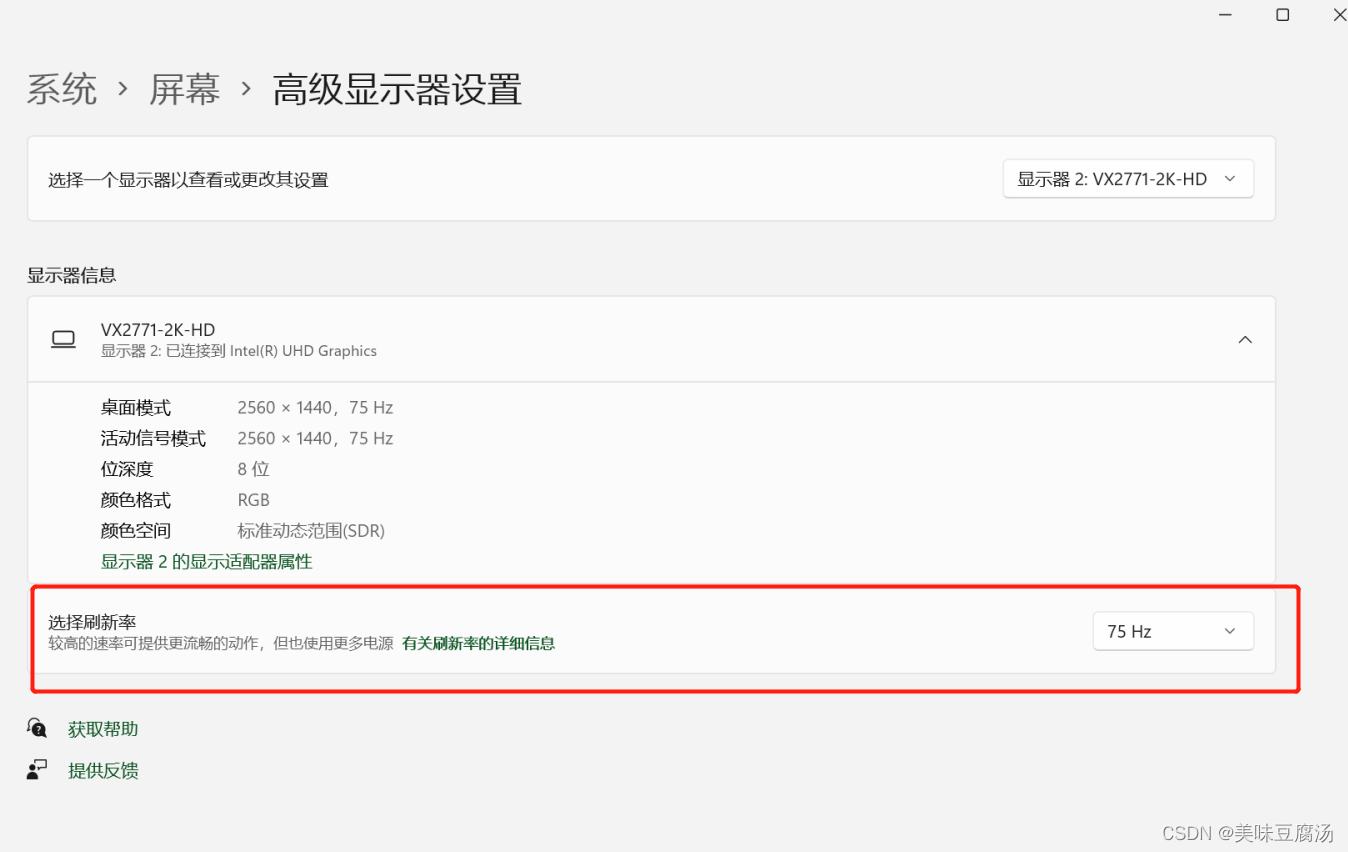Click the 高级显示器设置 page title
The width and height of the screenshot is (1348, 852).
[x=397, y=90]
